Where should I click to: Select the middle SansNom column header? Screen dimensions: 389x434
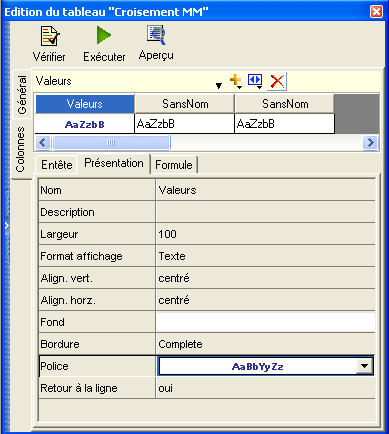185,104
